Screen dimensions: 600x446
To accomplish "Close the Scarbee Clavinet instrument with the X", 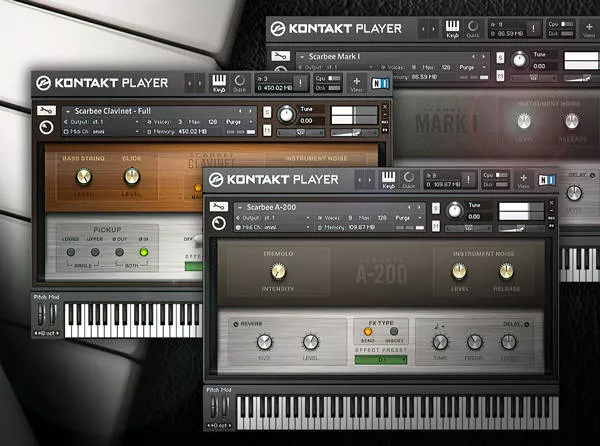I will coord(385,107).
